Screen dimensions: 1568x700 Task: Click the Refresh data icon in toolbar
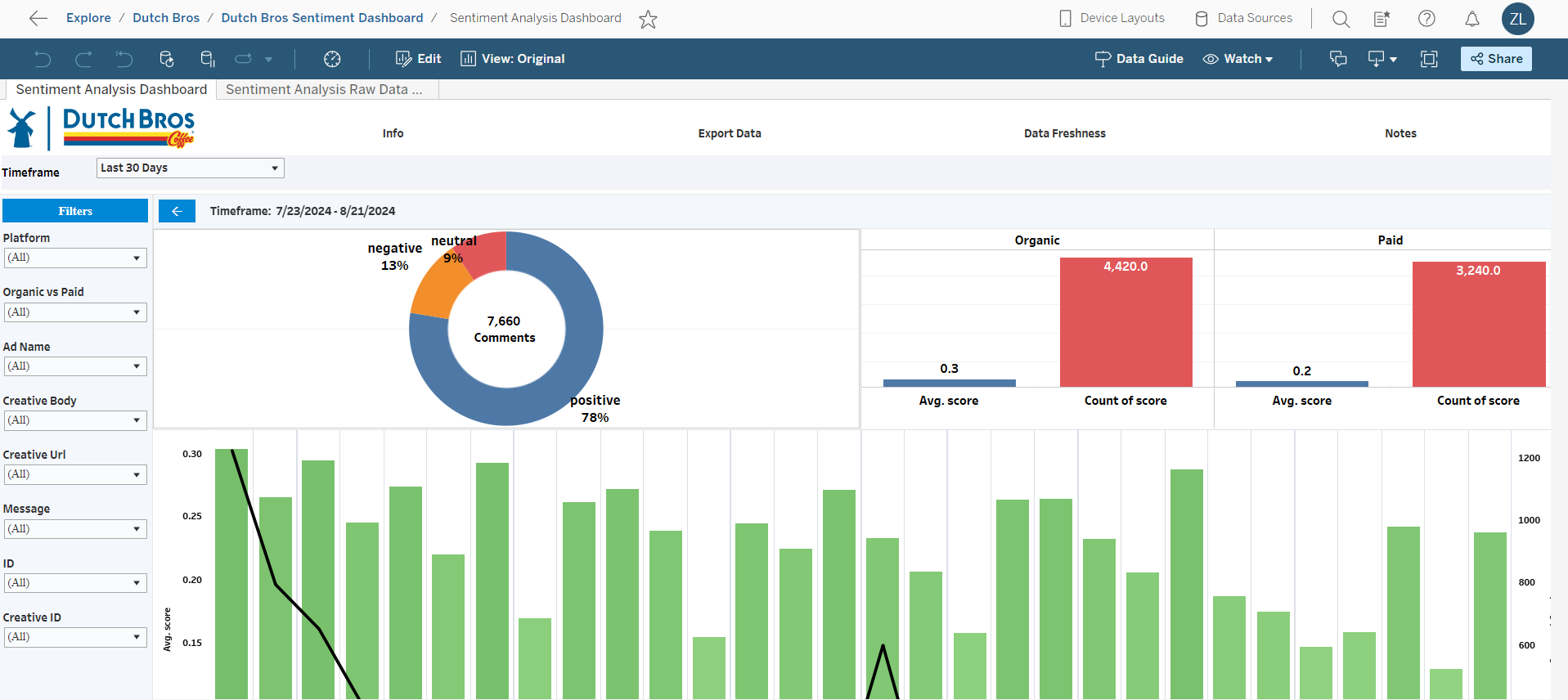point(166,59)
